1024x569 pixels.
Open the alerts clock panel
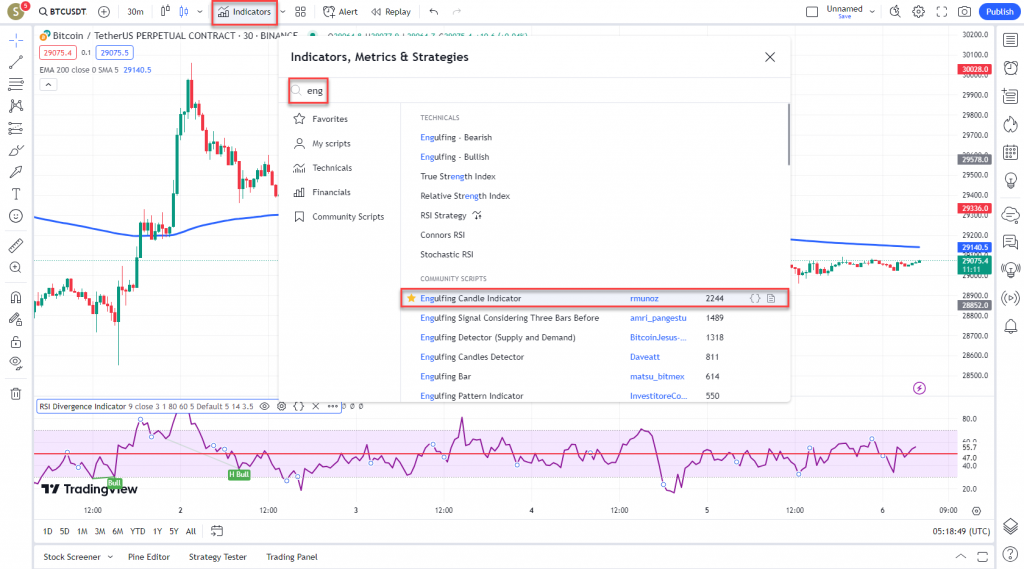[x=1010, y=68]
